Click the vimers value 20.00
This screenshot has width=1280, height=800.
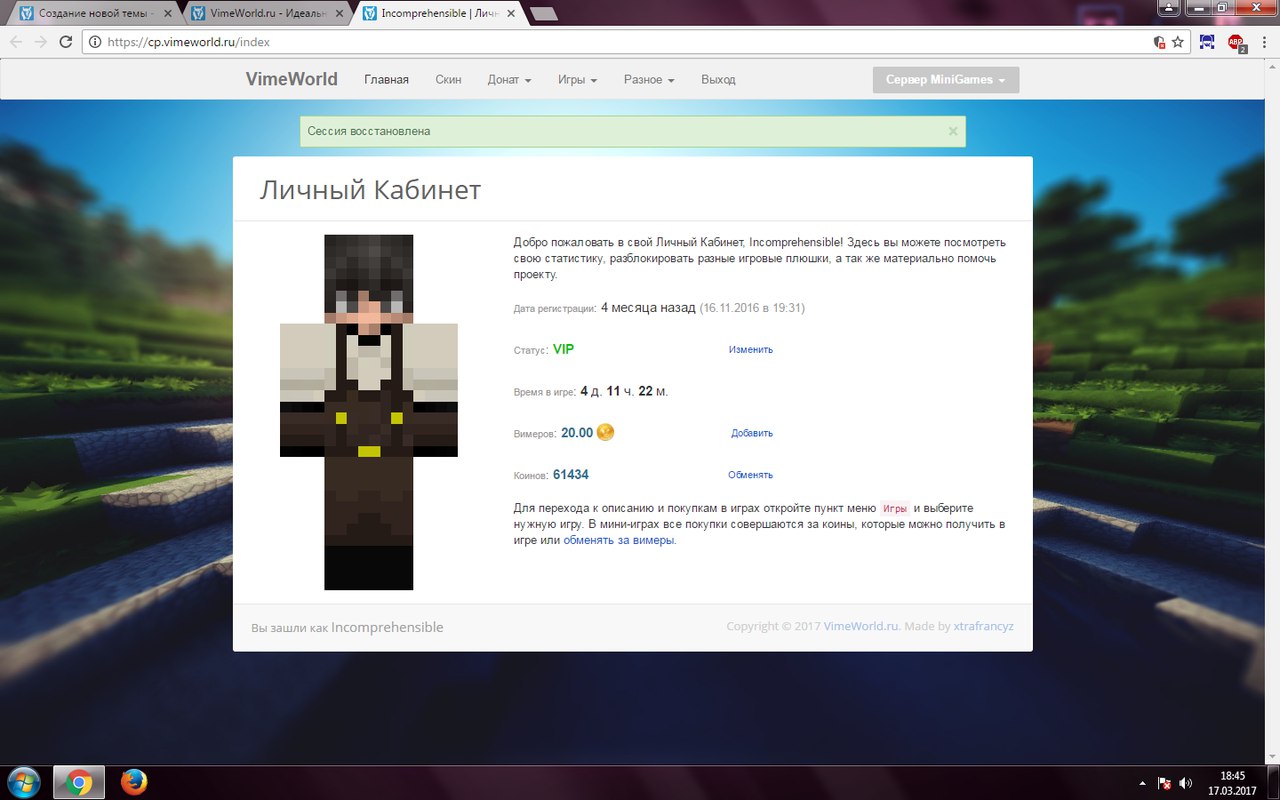577,433
